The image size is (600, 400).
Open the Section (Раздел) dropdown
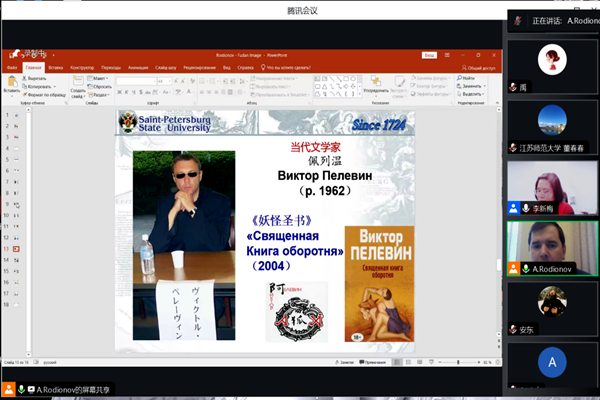[99, 95]
